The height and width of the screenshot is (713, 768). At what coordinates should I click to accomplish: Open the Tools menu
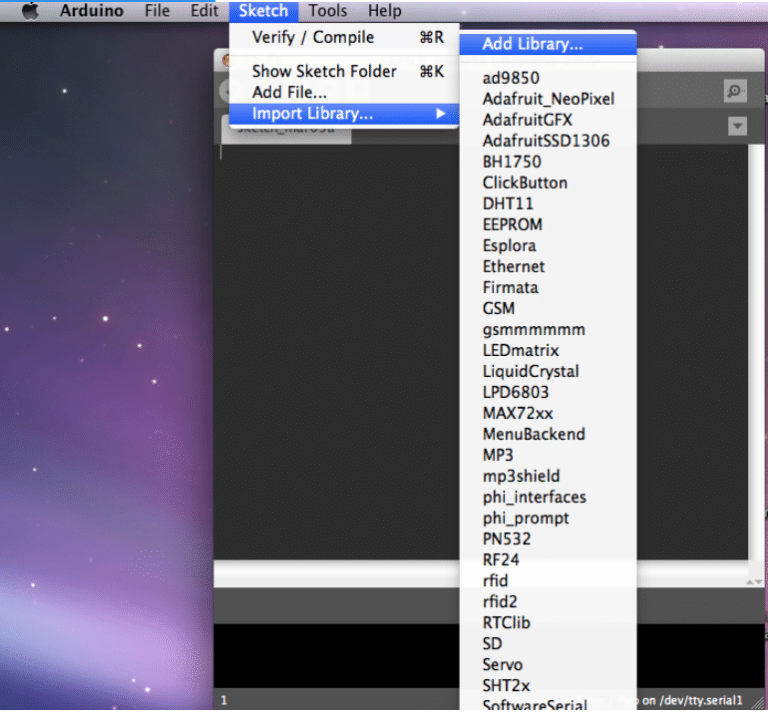[x=327, y=11]
